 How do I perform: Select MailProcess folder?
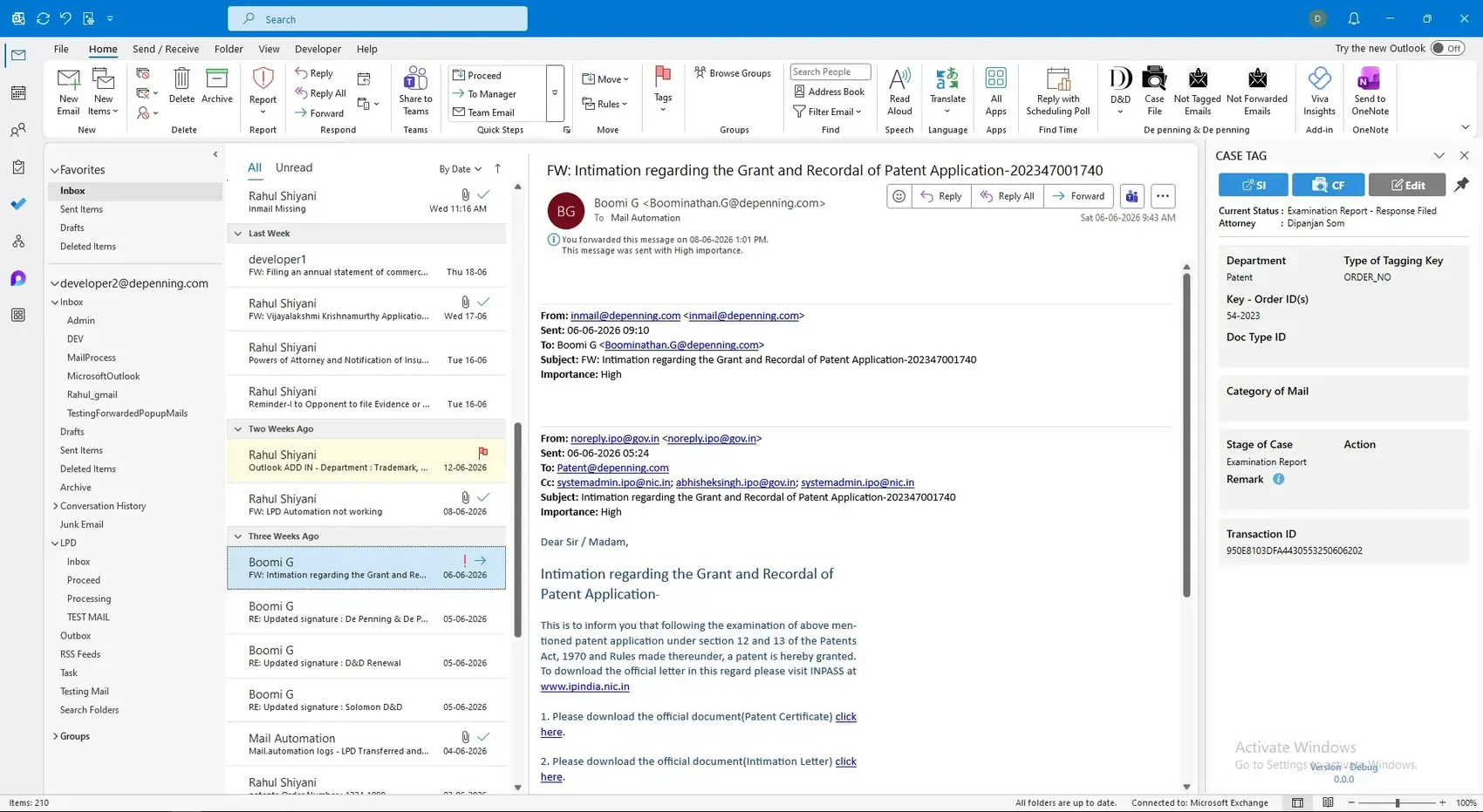point(92,358)
